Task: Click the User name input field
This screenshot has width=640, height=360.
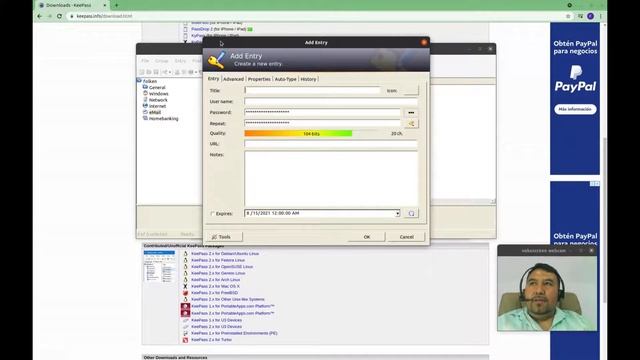Action: click(331, 101)
